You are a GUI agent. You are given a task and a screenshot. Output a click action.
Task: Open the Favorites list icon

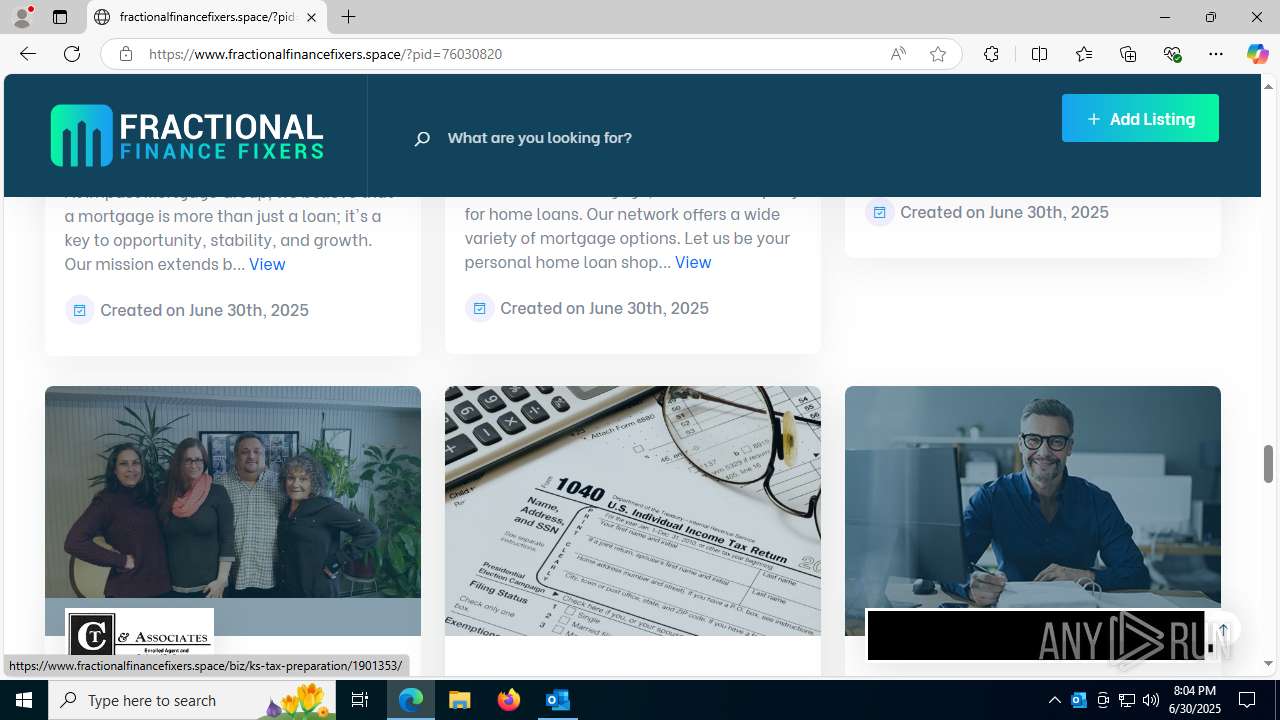coord(1084,54)
